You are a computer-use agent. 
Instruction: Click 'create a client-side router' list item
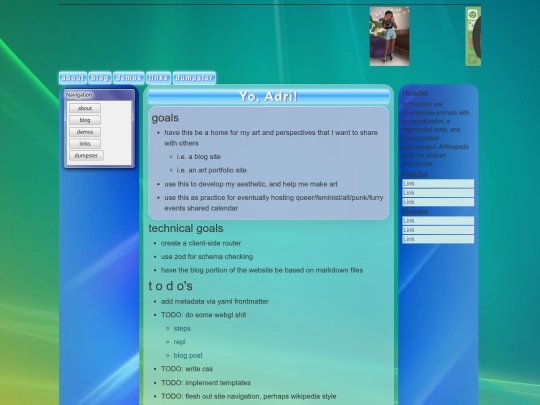point(201,243)
